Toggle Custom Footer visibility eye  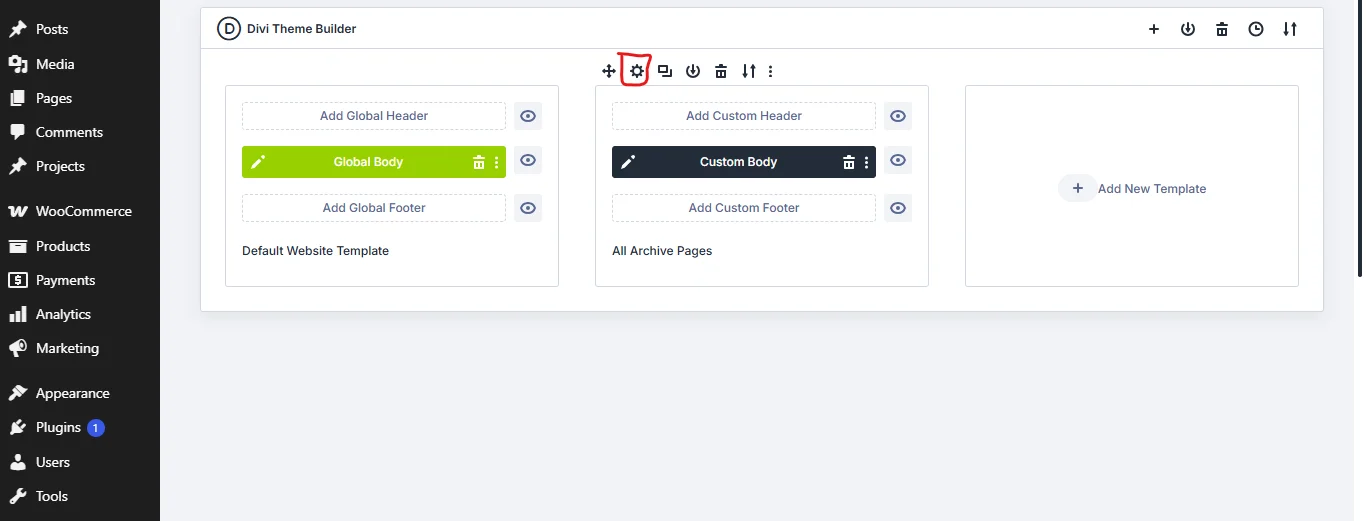[x=898, y=208]
